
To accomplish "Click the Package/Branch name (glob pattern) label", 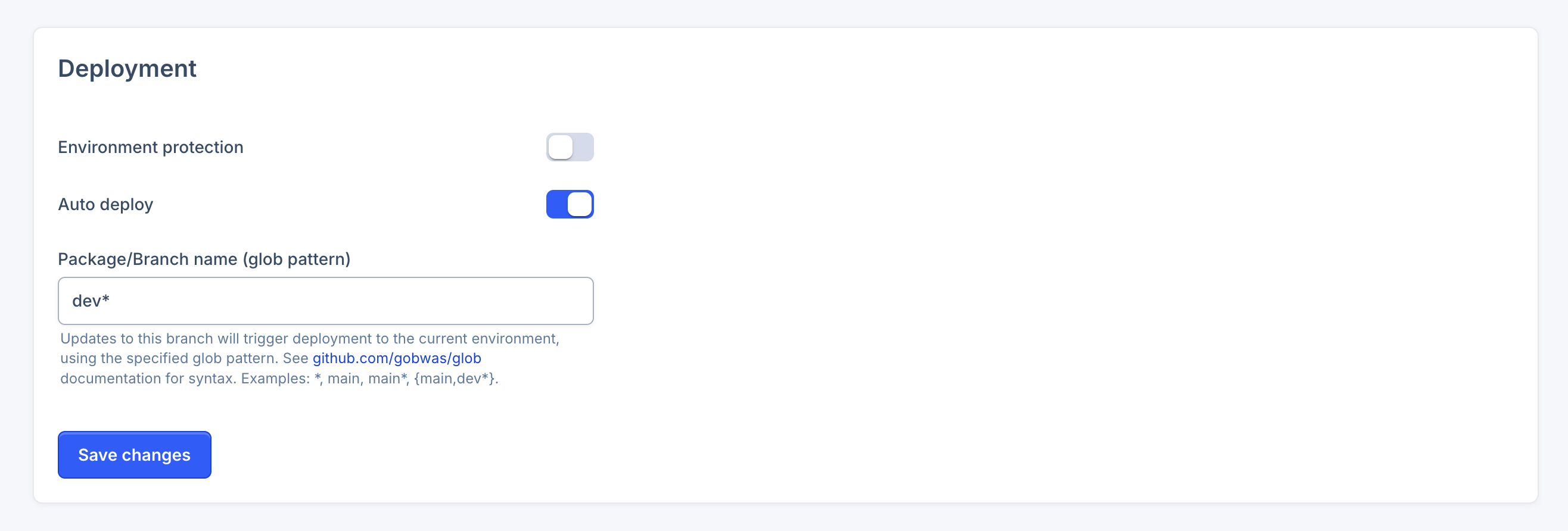I will [x=204, y=259].
